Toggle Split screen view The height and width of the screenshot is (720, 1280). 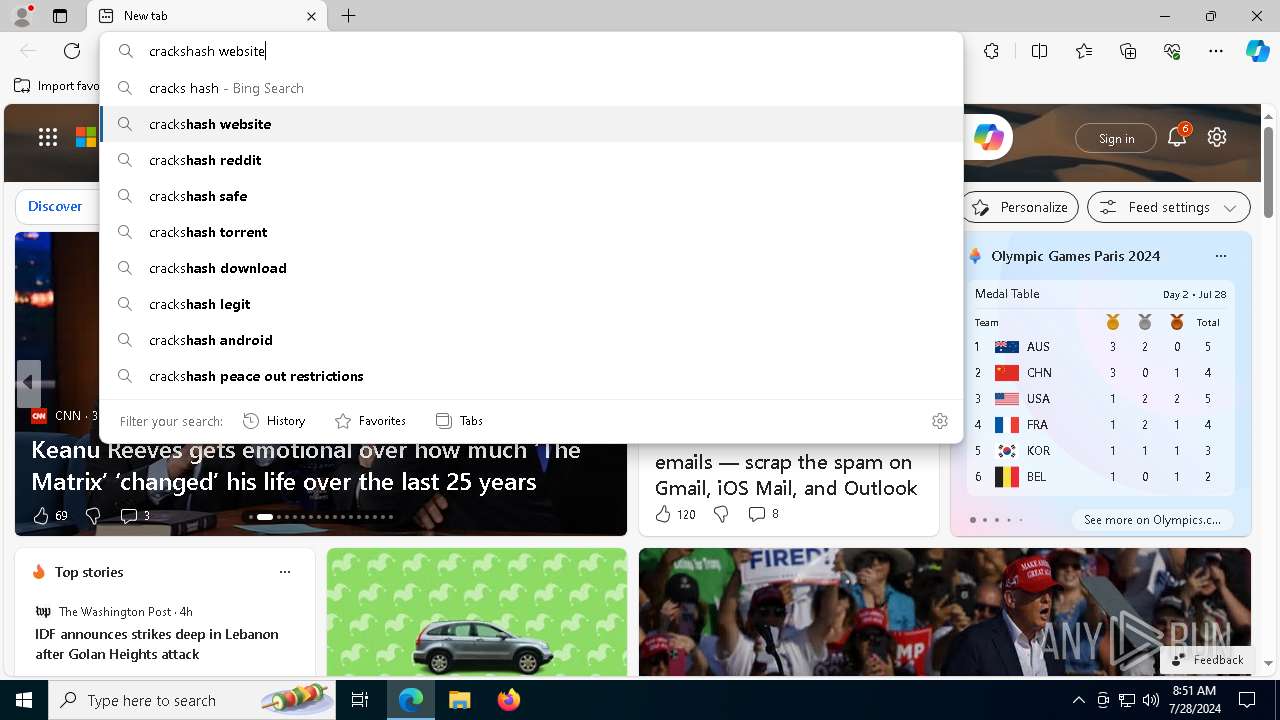(x=1039, y=51)
